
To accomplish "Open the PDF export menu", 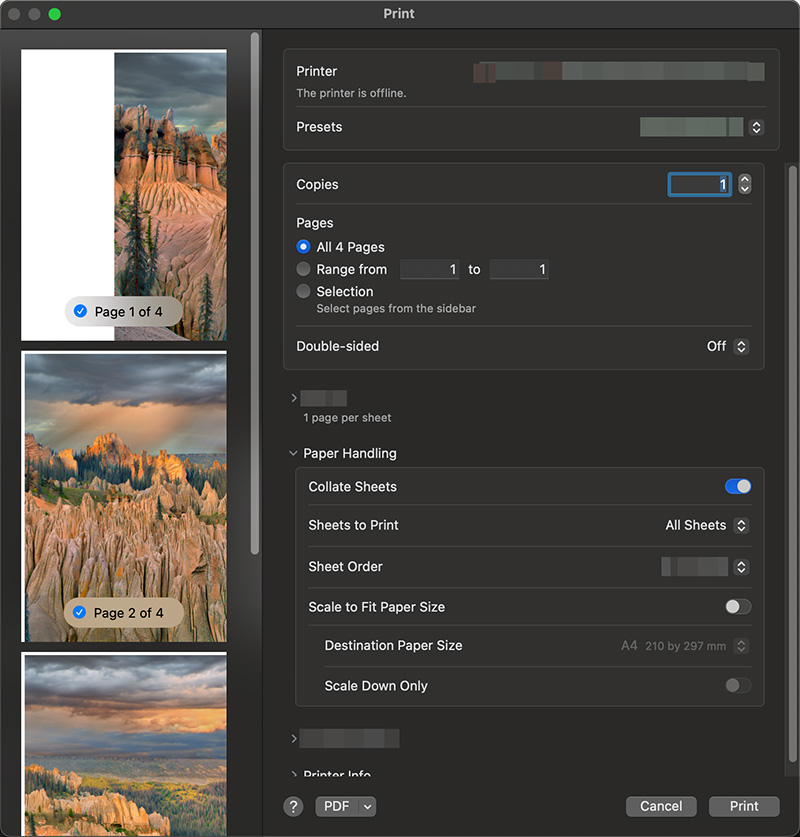I will tap(345, 806).
